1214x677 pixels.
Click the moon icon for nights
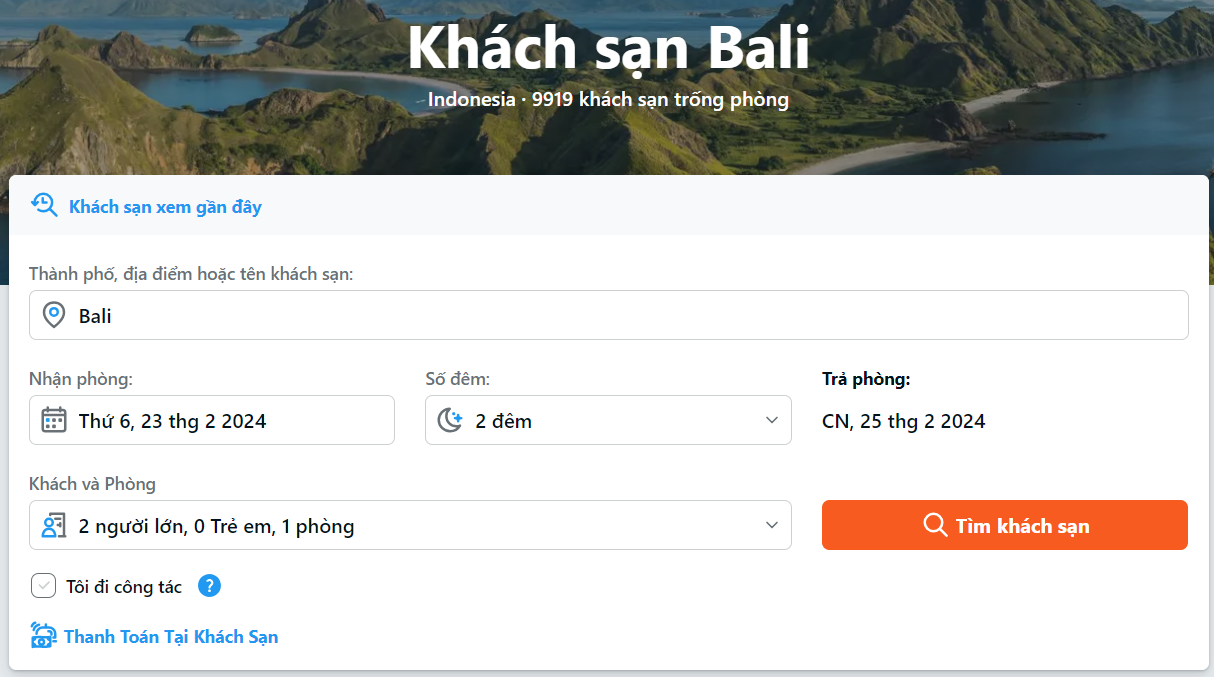450,420
